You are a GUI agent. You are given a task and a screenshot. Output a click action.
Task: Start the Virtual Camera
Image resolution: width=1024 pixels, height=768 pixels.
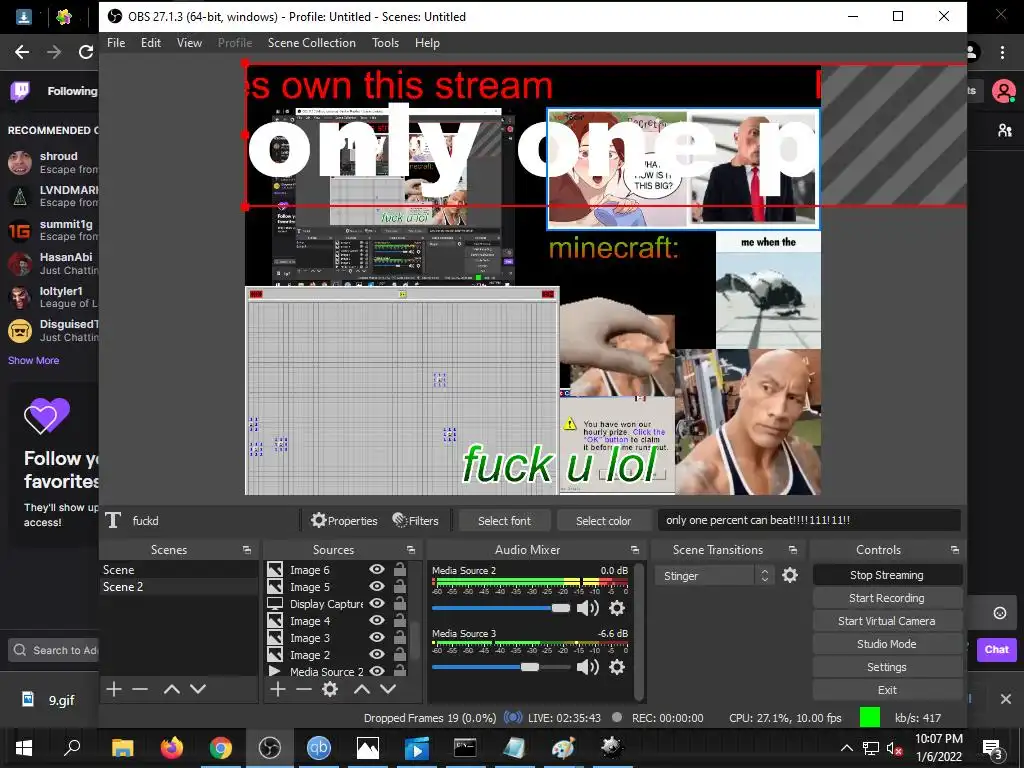point(887,621)
